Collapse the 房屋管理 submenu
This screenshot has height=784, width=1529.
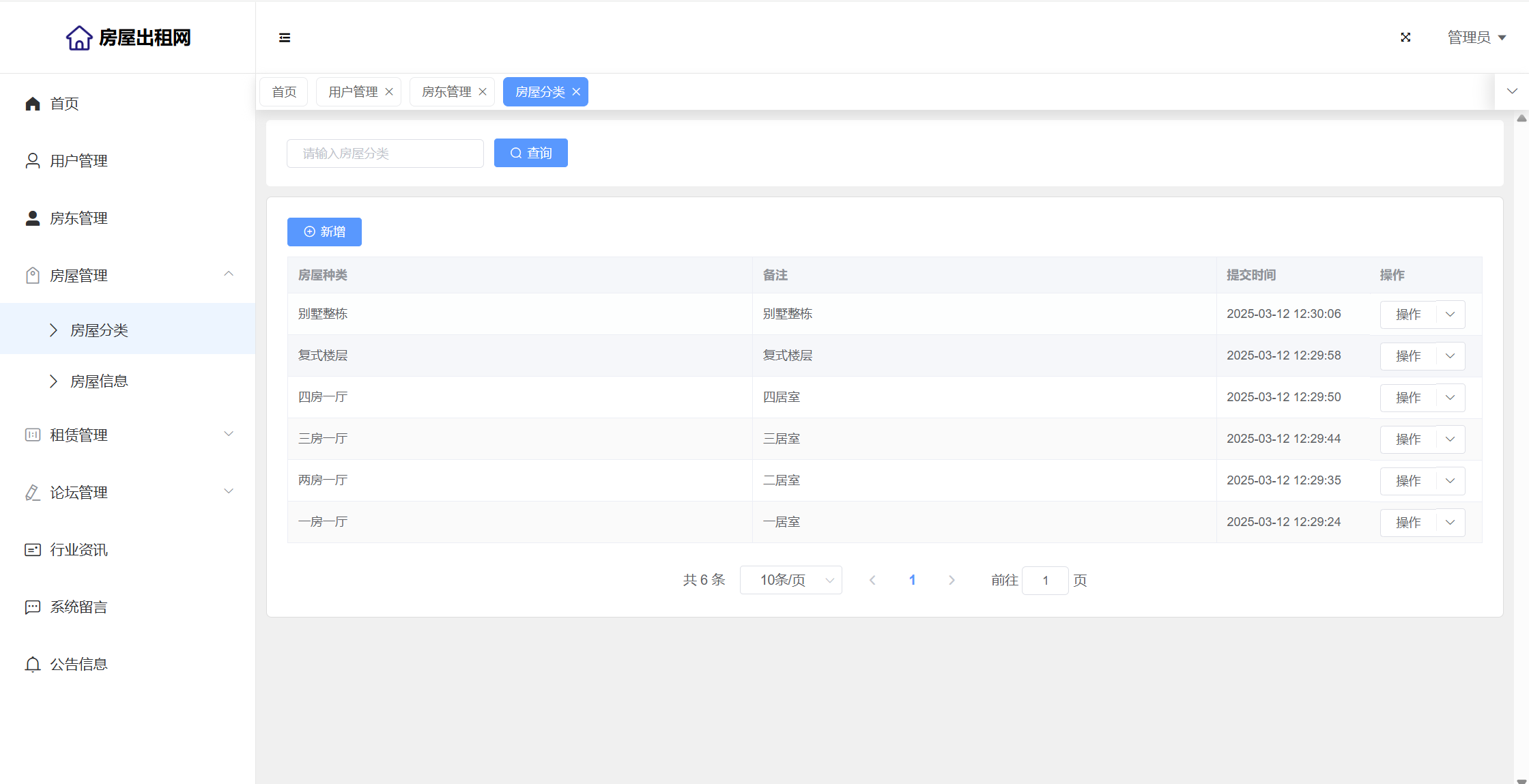click(x=229, y=275)
